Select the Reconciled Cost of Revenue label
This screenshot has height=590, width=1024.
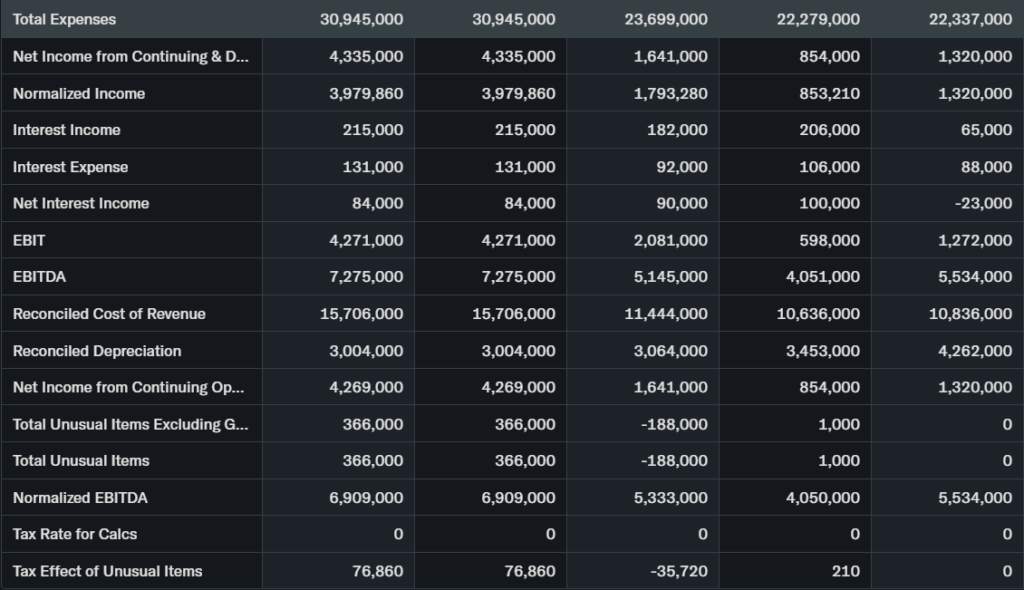[109, 314]
